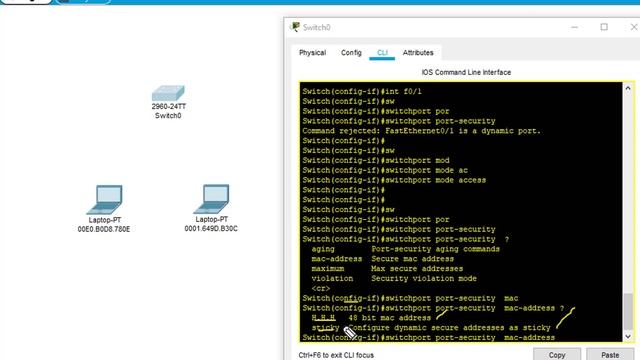Minimize the Switch0 window
The image size is (640, 360).
point(574,27)
